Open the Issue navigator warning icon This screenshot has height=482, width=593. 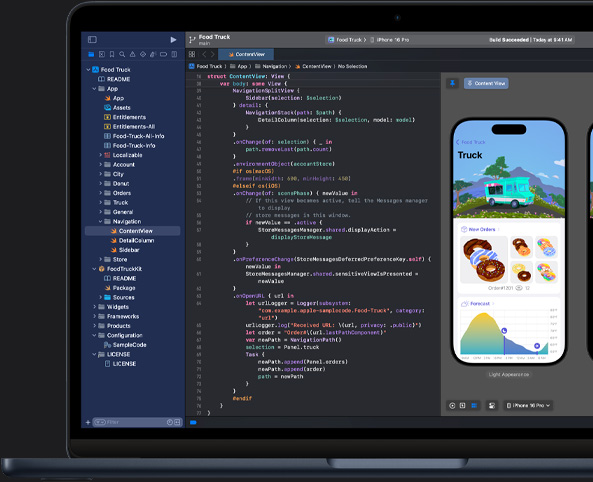132,54
